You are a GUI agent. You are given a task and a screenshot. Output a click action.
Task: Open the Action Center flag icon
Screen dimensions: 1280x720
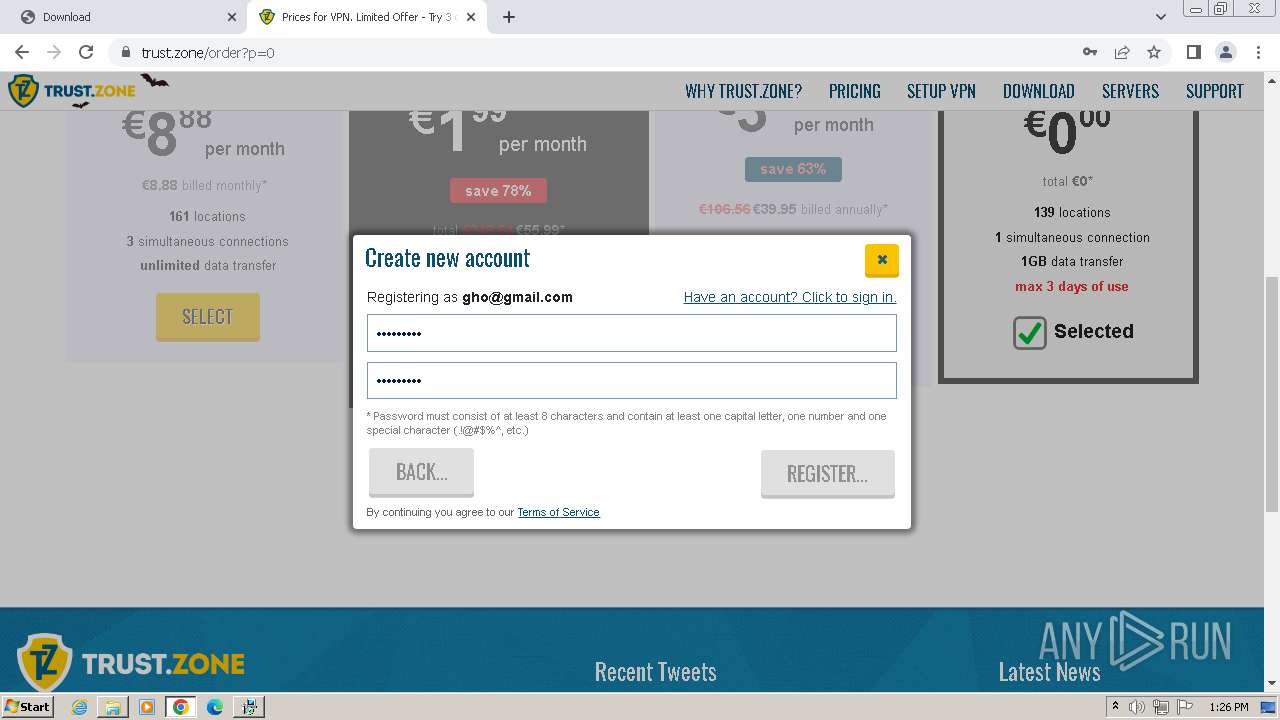(x=1183, y=707)
